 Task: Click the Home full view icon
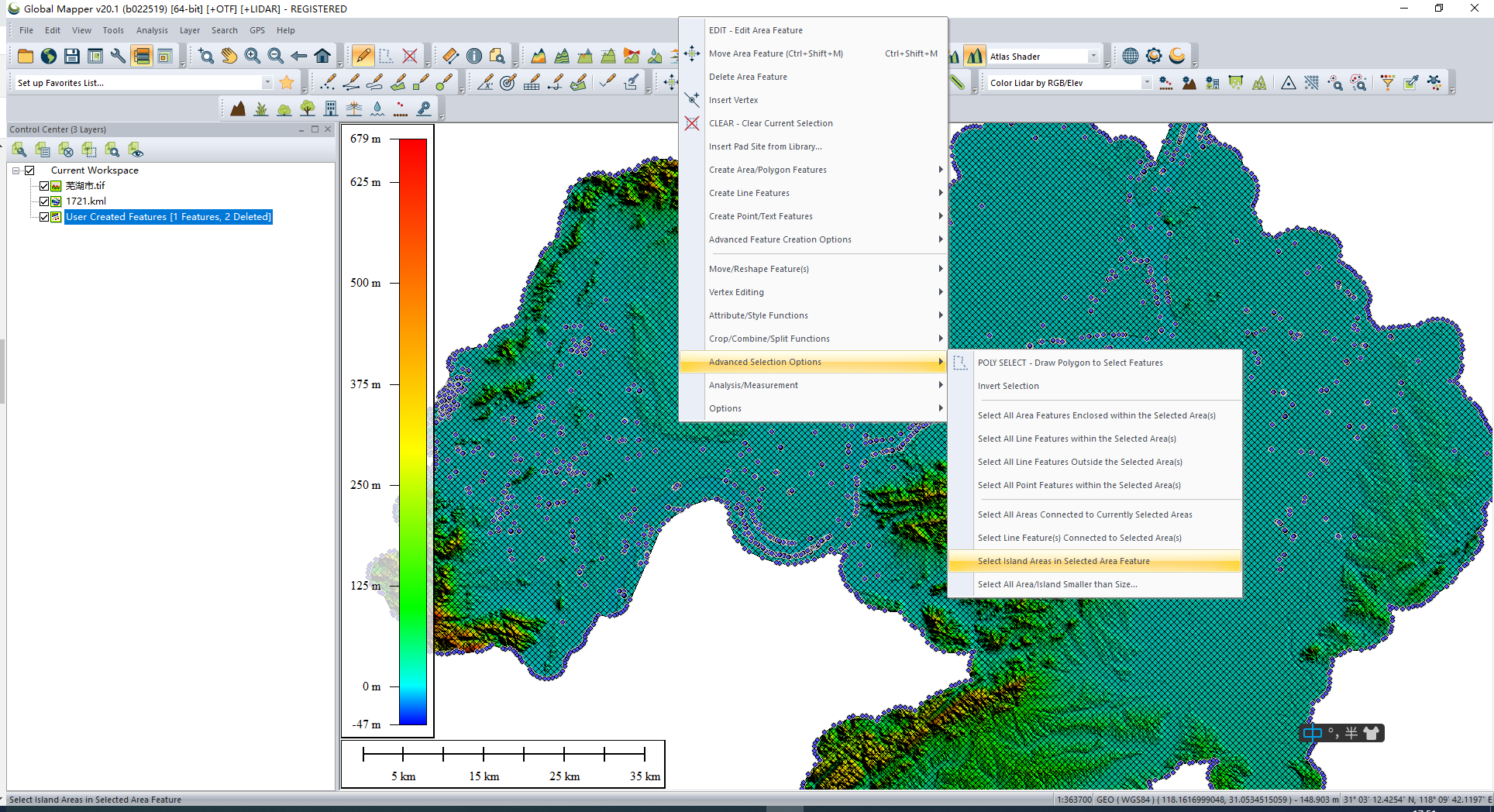coord(322,56)
